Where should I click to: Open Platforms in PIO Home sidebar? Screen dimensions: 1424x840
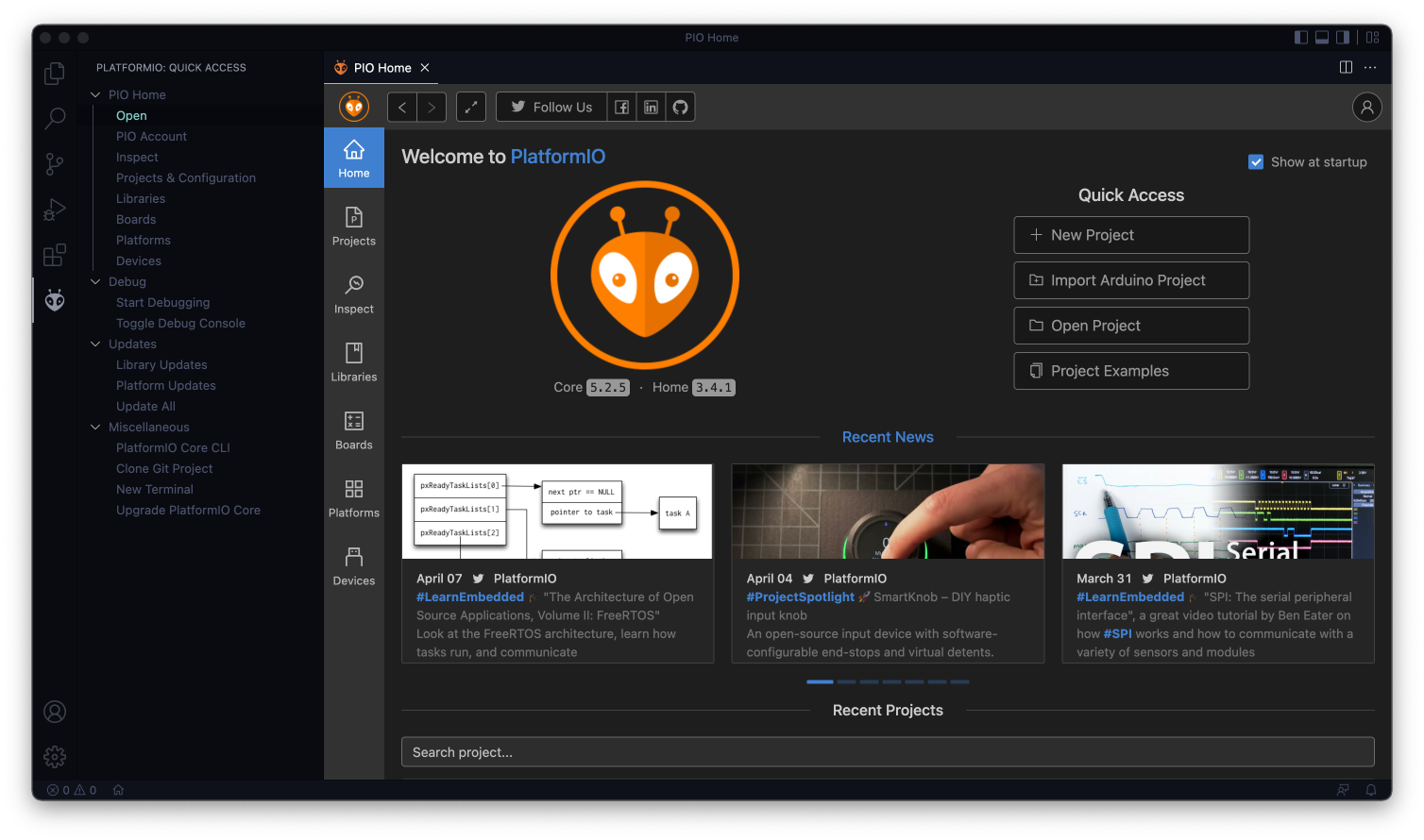tap(354, 499)
